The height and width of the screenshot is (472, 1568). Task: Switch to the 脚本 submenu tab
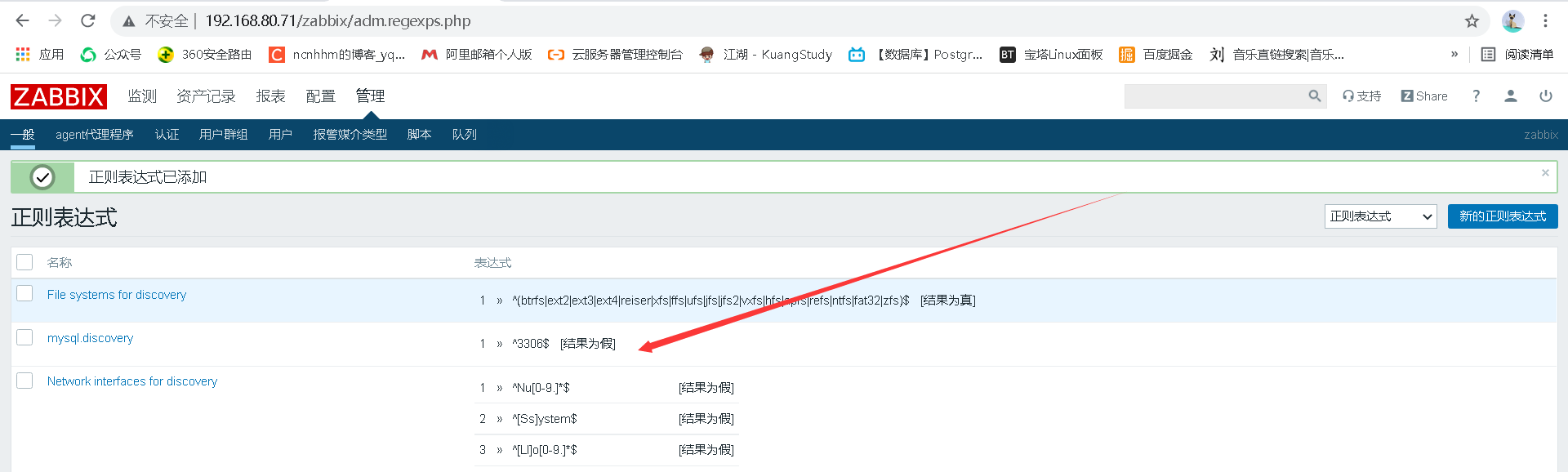click(x=420, y=135)
